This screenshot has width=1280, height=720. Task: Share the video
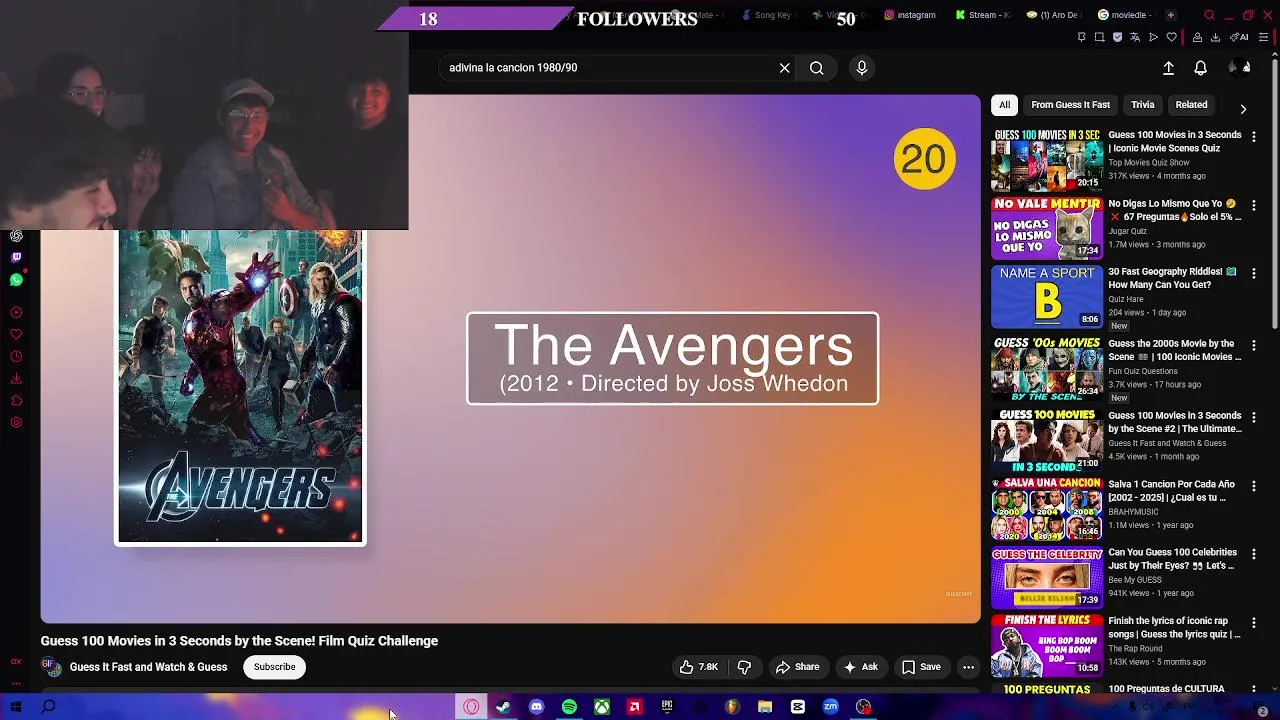[x=797, y=667]
